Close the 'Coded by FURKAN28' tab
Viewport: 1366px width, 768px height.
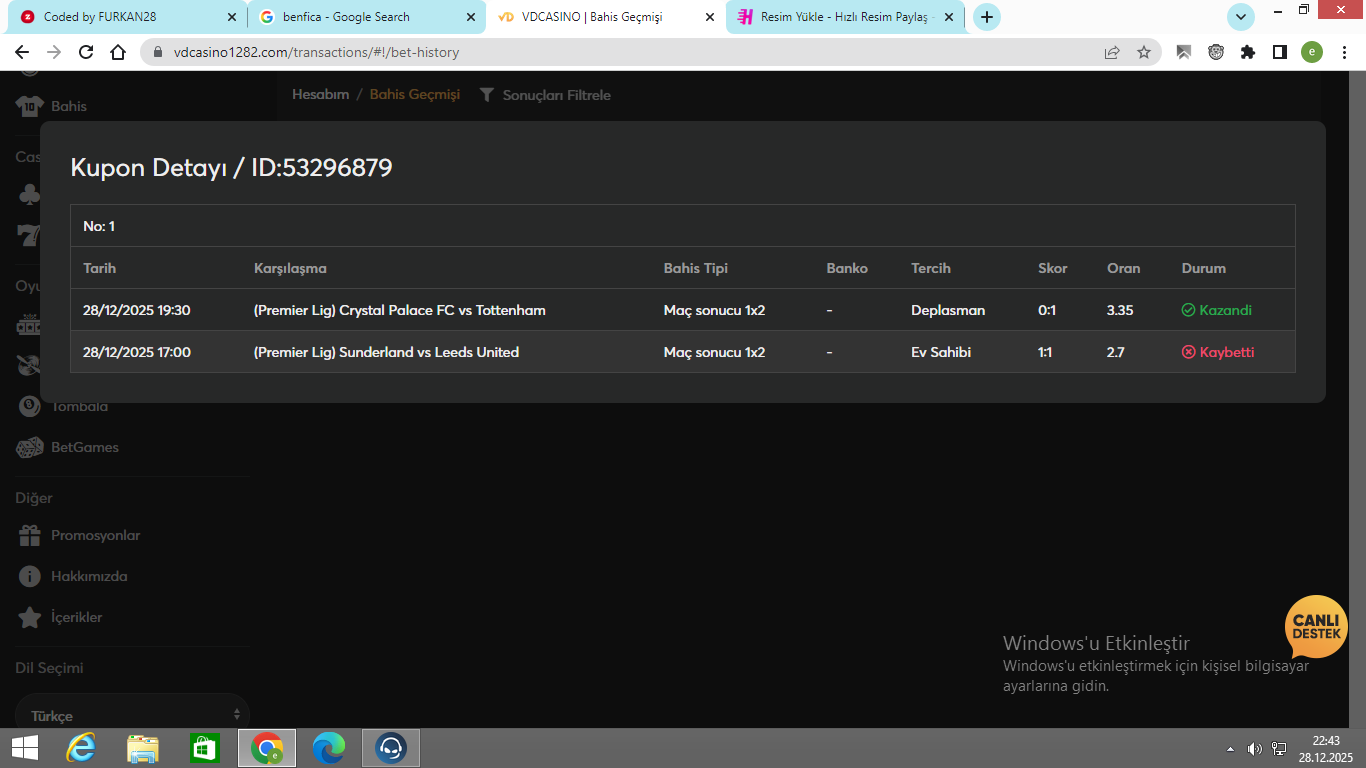232,17
